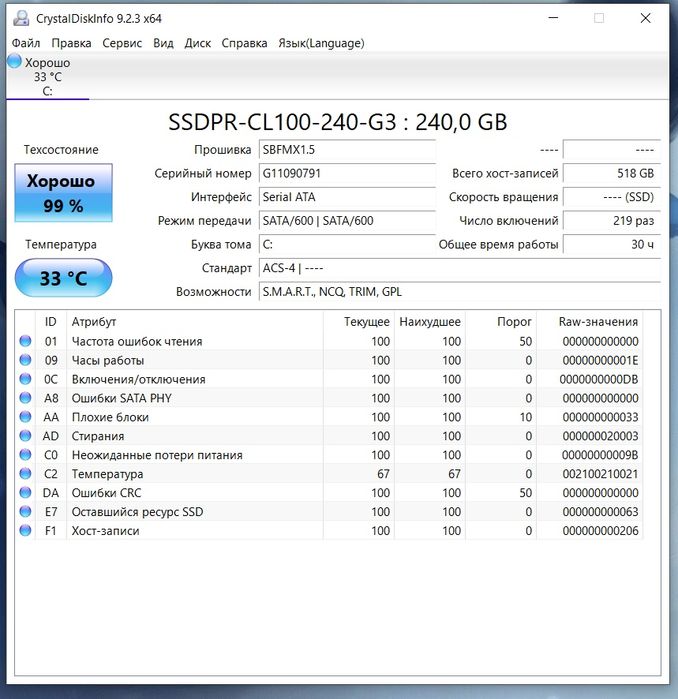Viewport: 678px width, 699px height.
Task: Click the power-on count value 219 раз
Action: click(612, 220)
